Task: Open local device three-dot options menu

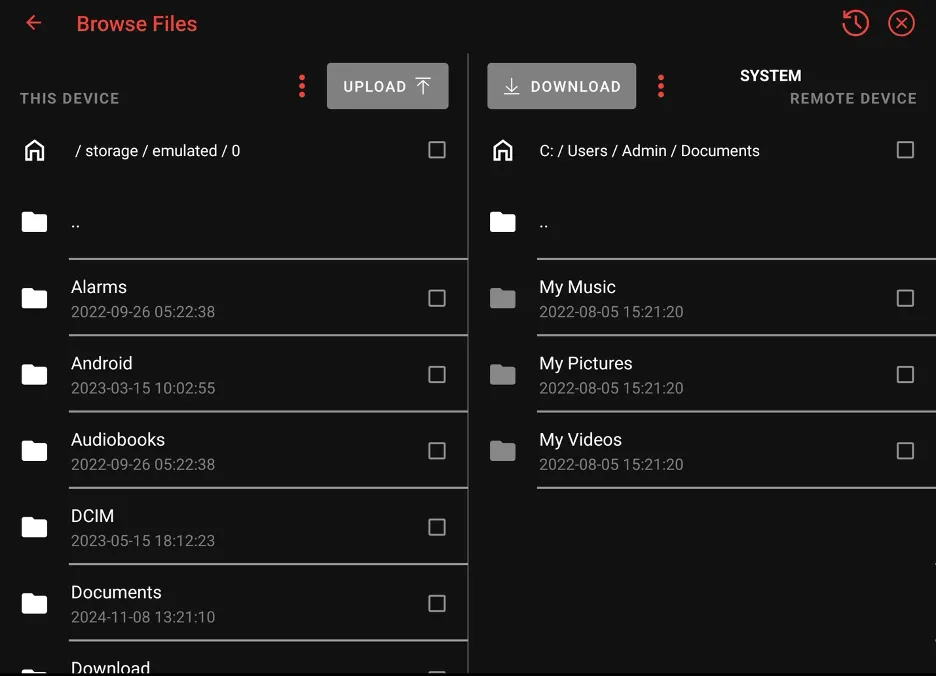Action: (x=302, y=87)
